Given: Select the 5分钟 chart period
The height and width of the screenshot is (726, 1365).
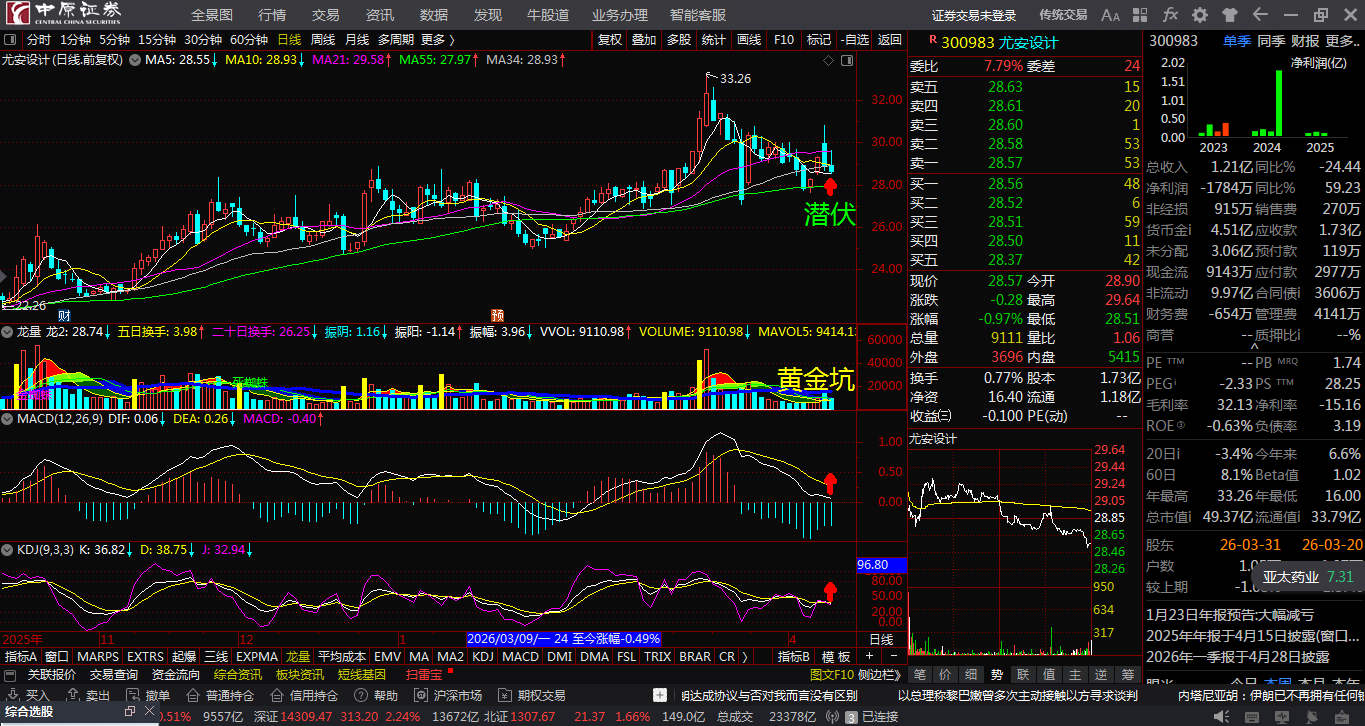Looking at the screenshot, I should [114, 39].
